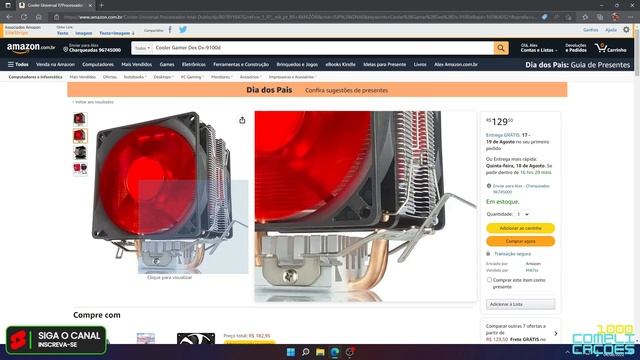The width and height of the screenshot is (640, 360).
Task: Open Windows Start menu
Action: [x=291, y=352]
